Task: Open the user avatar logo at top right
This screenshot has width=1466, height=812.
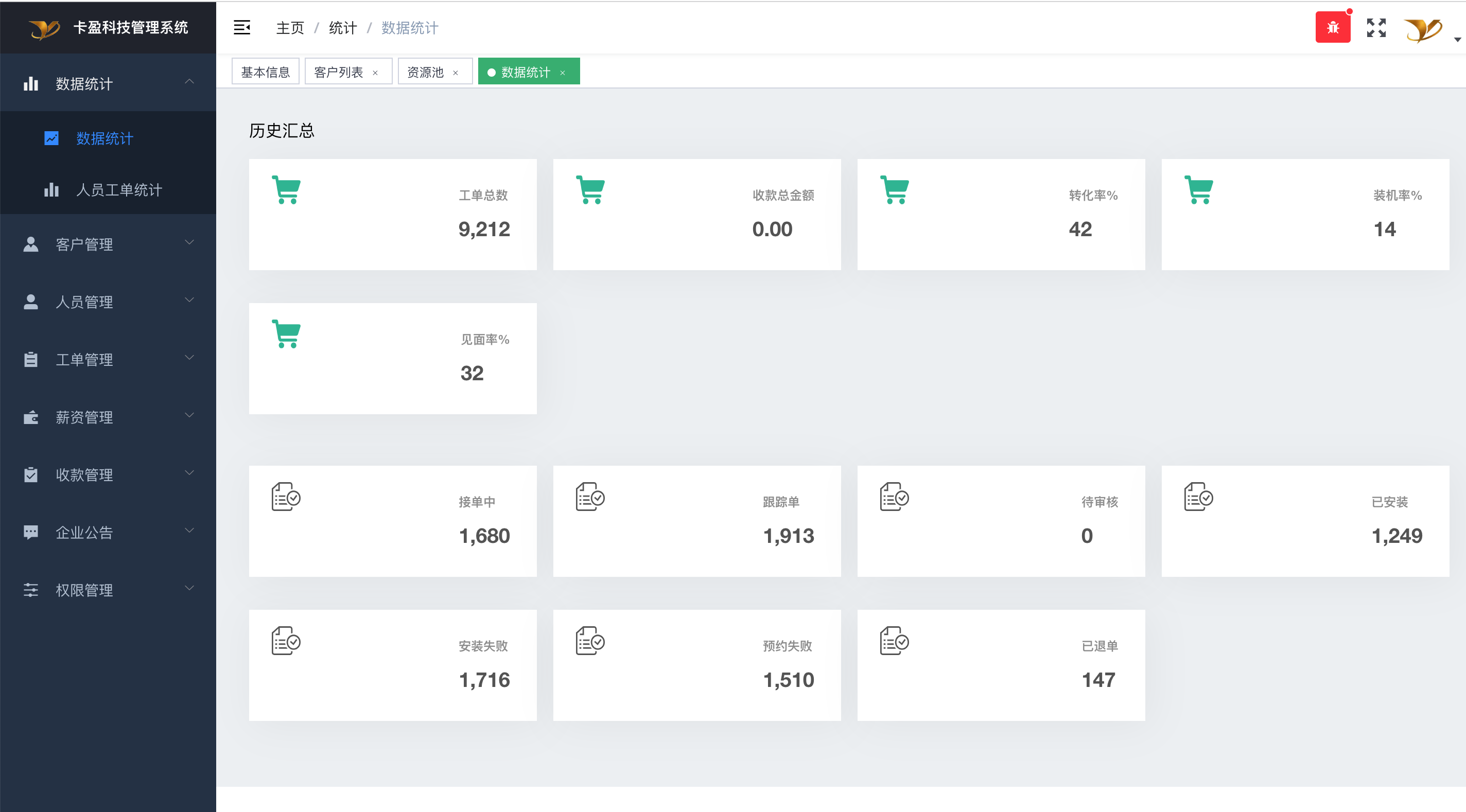Action: pos(1423,30)
